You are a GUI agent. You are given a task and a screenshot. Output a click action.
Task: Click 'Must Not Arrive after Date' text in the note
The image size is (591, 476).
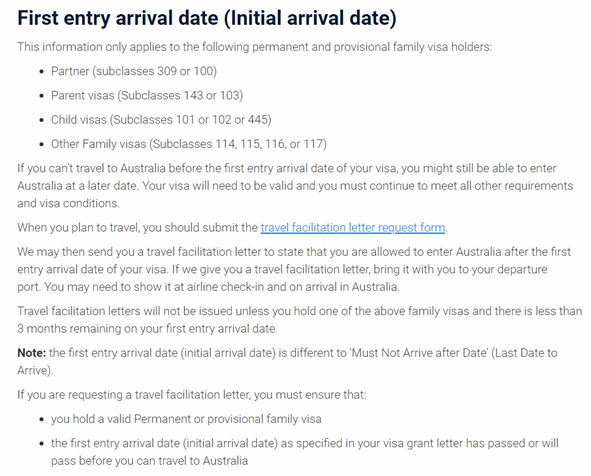[420, 353]
